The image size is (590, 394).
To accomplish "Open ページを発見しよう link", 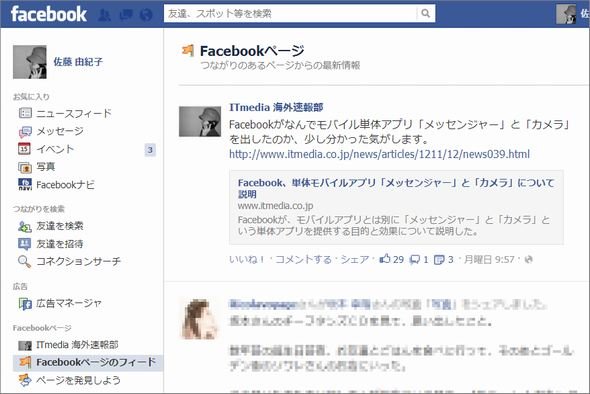I will click(x=78, y=380).
